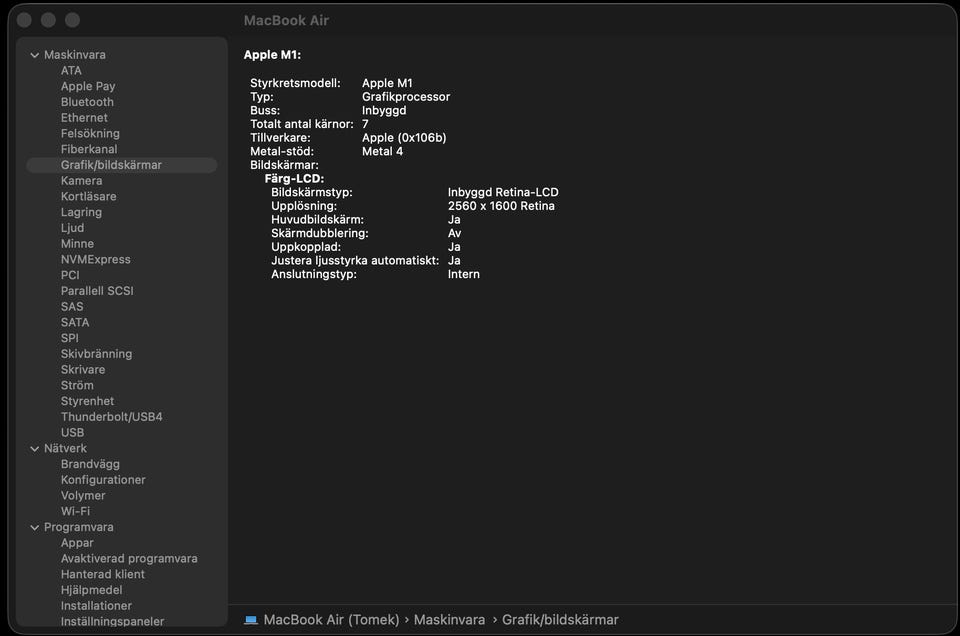Select USB in the sidebar
This screenshot has height=636, width=960.
point(72,433)
